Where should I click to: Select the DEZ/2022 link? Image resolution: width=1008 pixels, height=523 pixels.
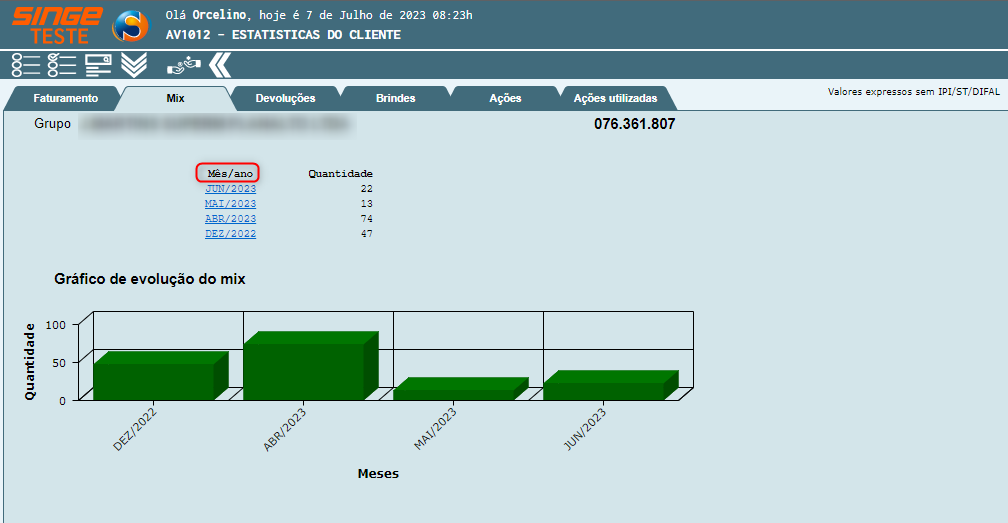230,234
